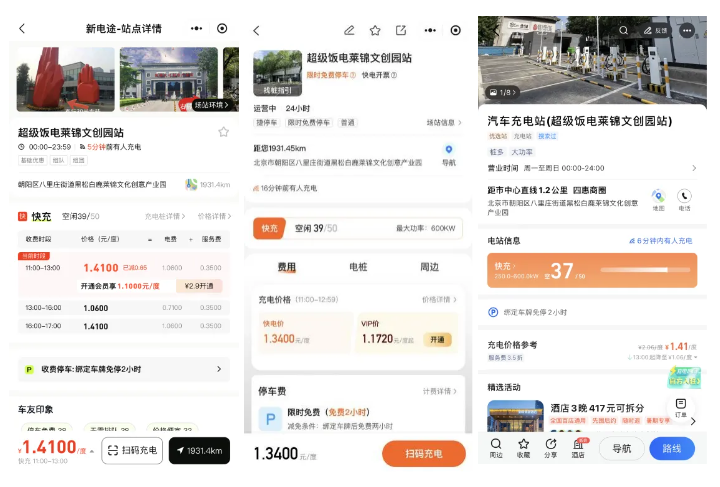720x487 pixels.
Task: Open 计费详情 for parking fee
Action: 439,392
